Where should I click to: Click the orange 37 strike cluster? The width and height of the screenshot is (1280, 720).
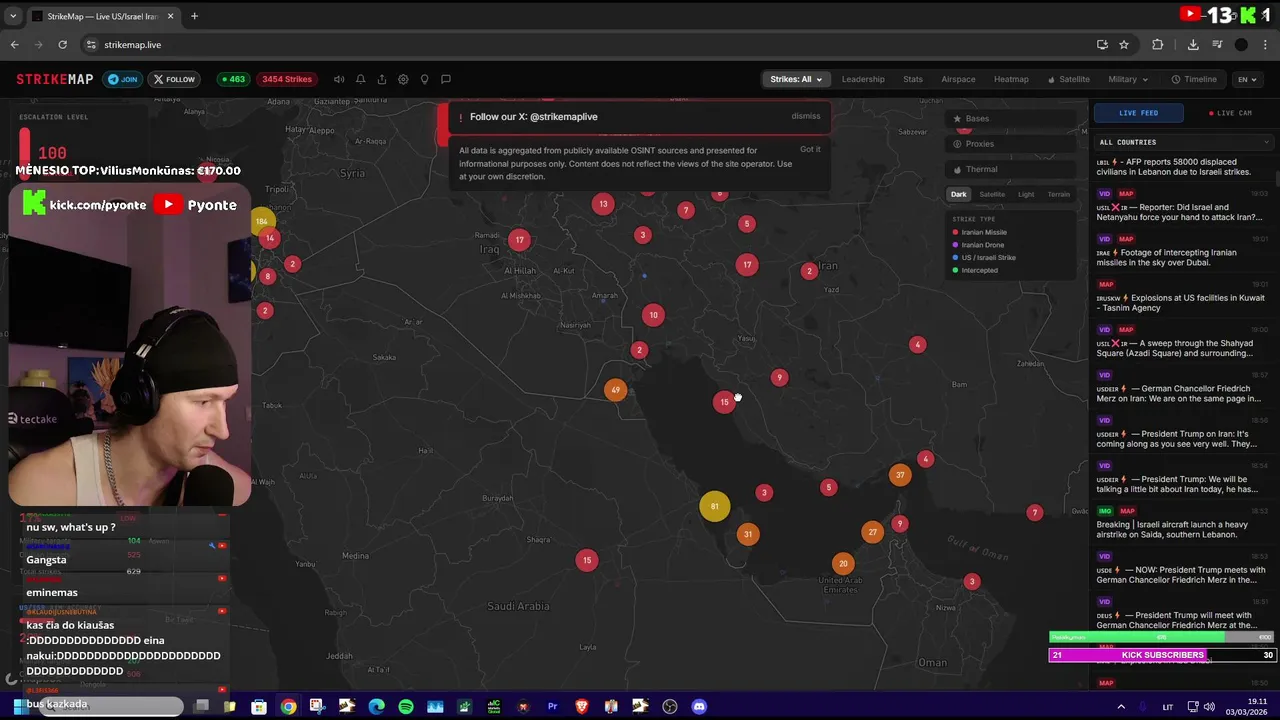[x=900, y=475]
